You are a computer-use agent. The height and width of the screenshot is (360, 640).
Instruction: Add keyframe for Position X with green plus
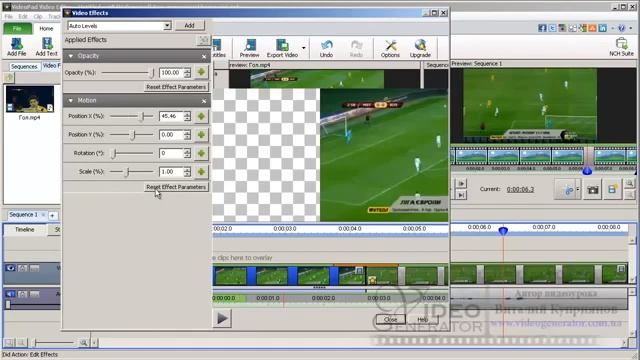point(201,116)
